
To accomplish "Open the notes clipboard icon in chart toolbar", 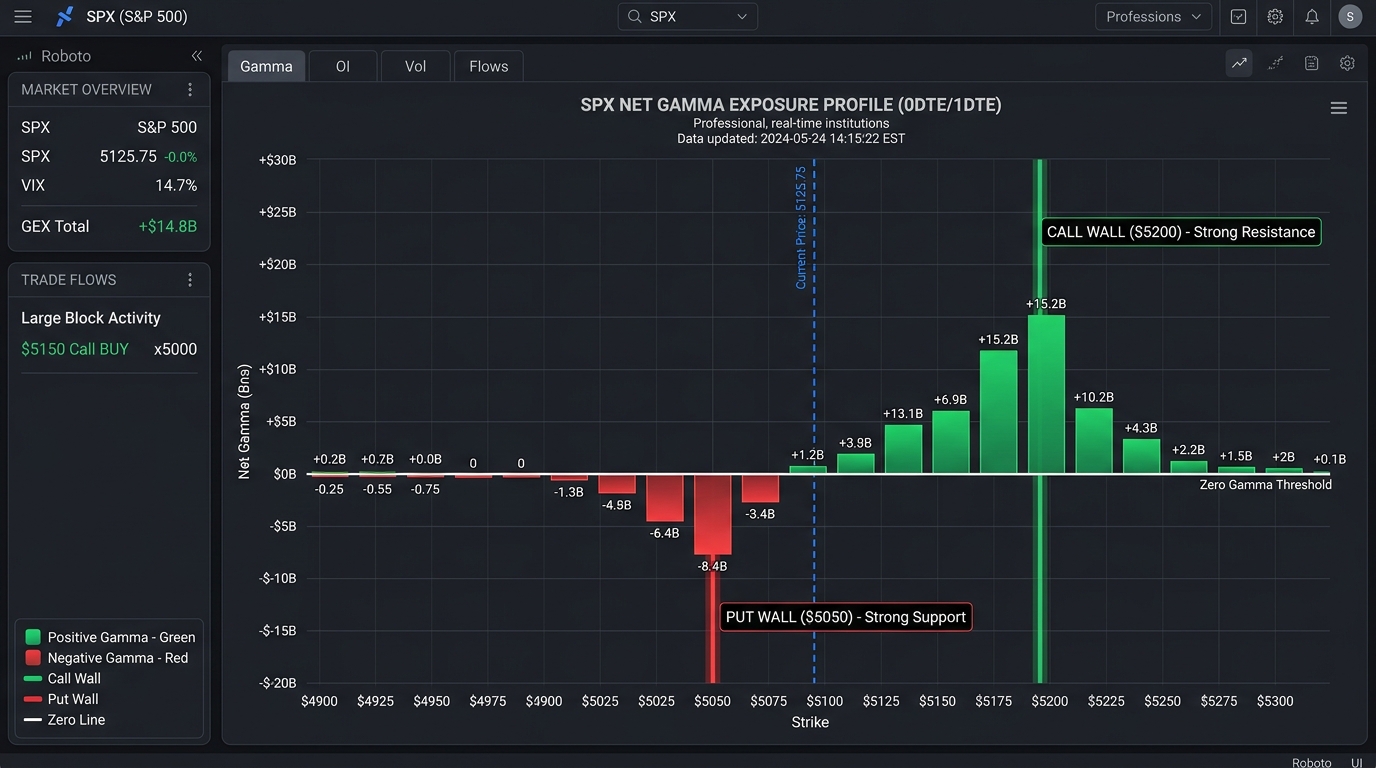I will 1312,63.
